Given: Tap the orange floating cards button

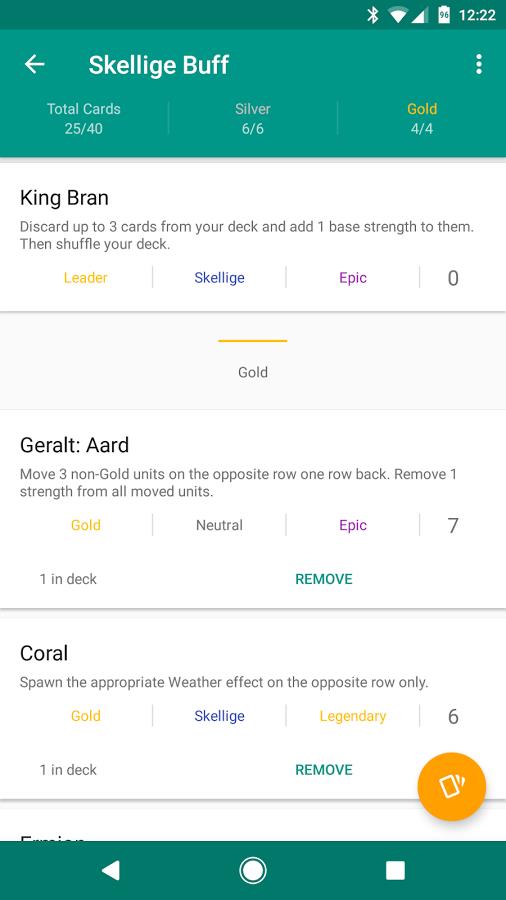Looking at the screenshot, I should [451, 786].
